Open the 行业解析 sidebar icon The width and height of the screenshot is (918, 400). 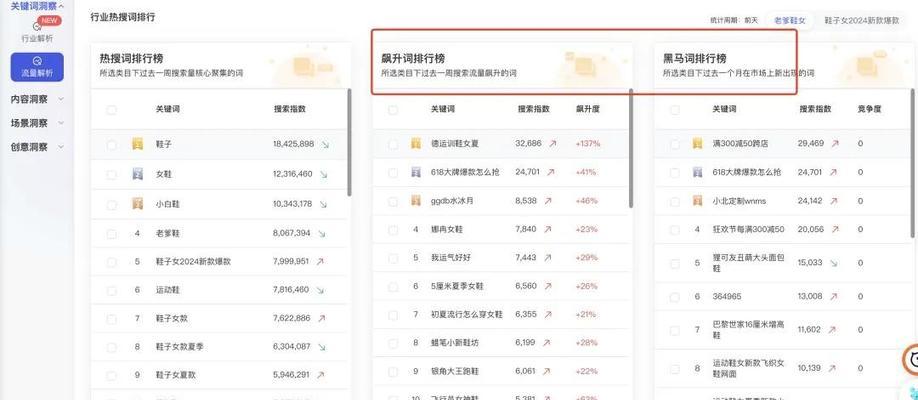[37, 26]
